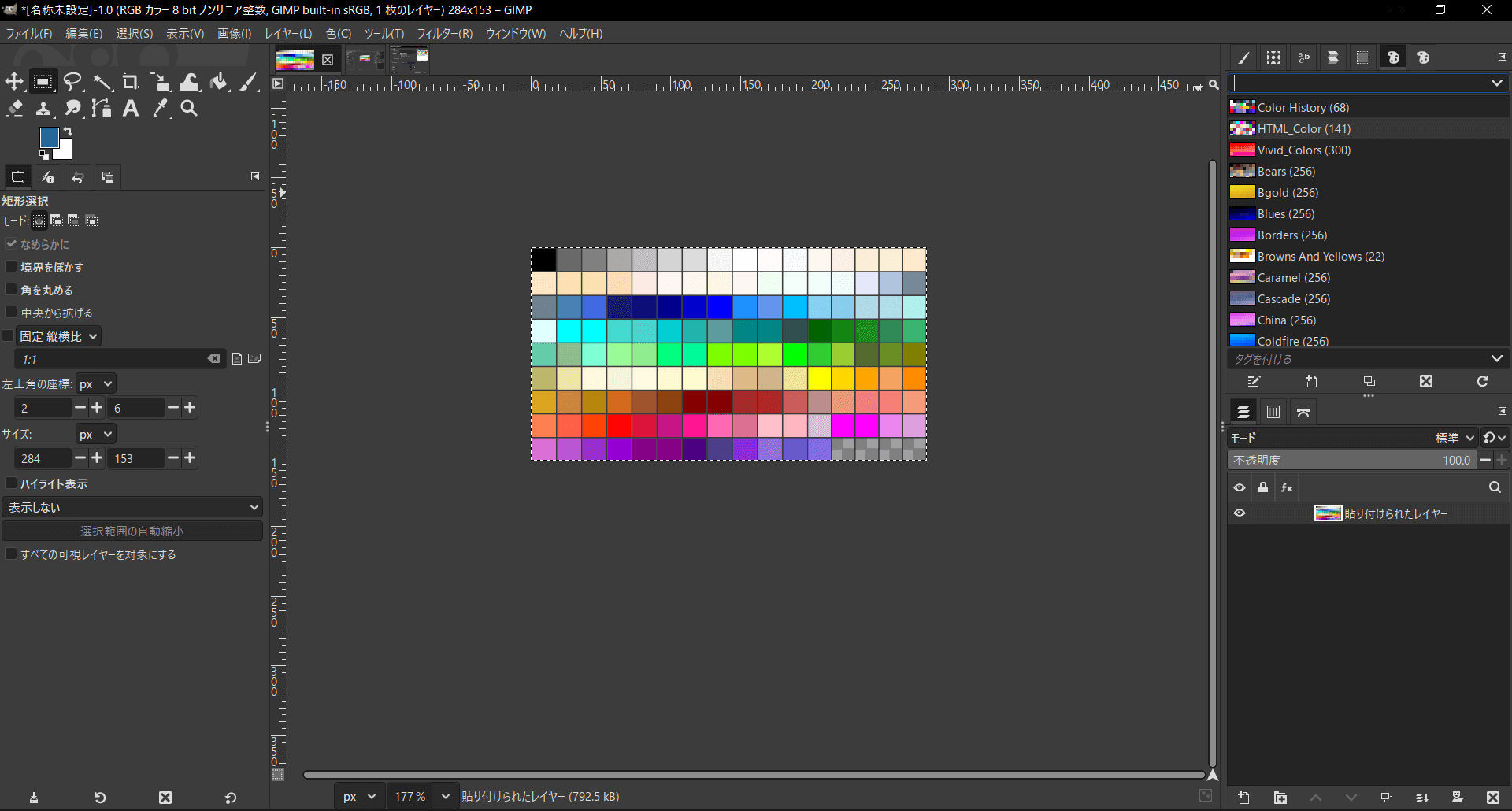This screenshot has width=1512, height=811.
Task: Select the Rectangle Select tool
Action: [43, 82]
